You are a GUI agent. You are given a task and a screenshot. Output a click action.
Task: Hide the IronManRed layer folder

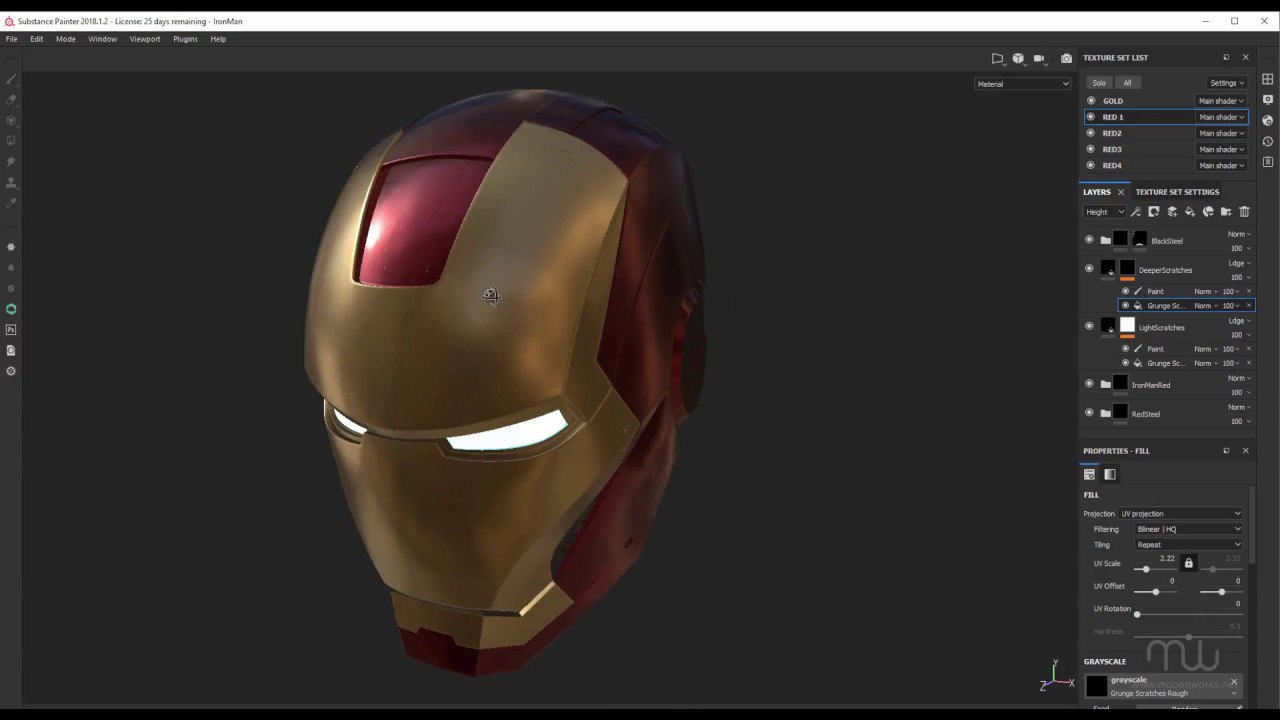(x=1089, y=384)
